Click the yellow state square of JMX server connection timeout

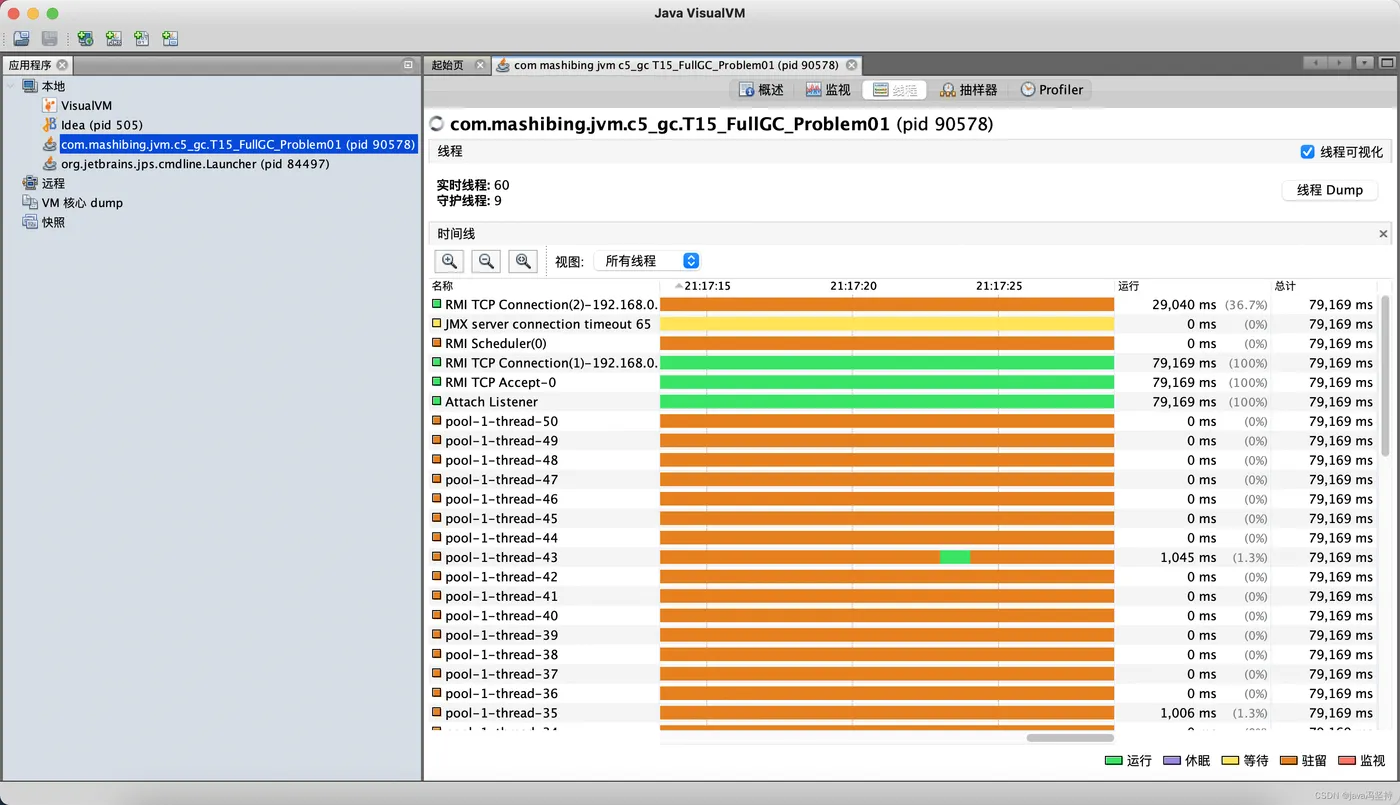tap(436, 324)
